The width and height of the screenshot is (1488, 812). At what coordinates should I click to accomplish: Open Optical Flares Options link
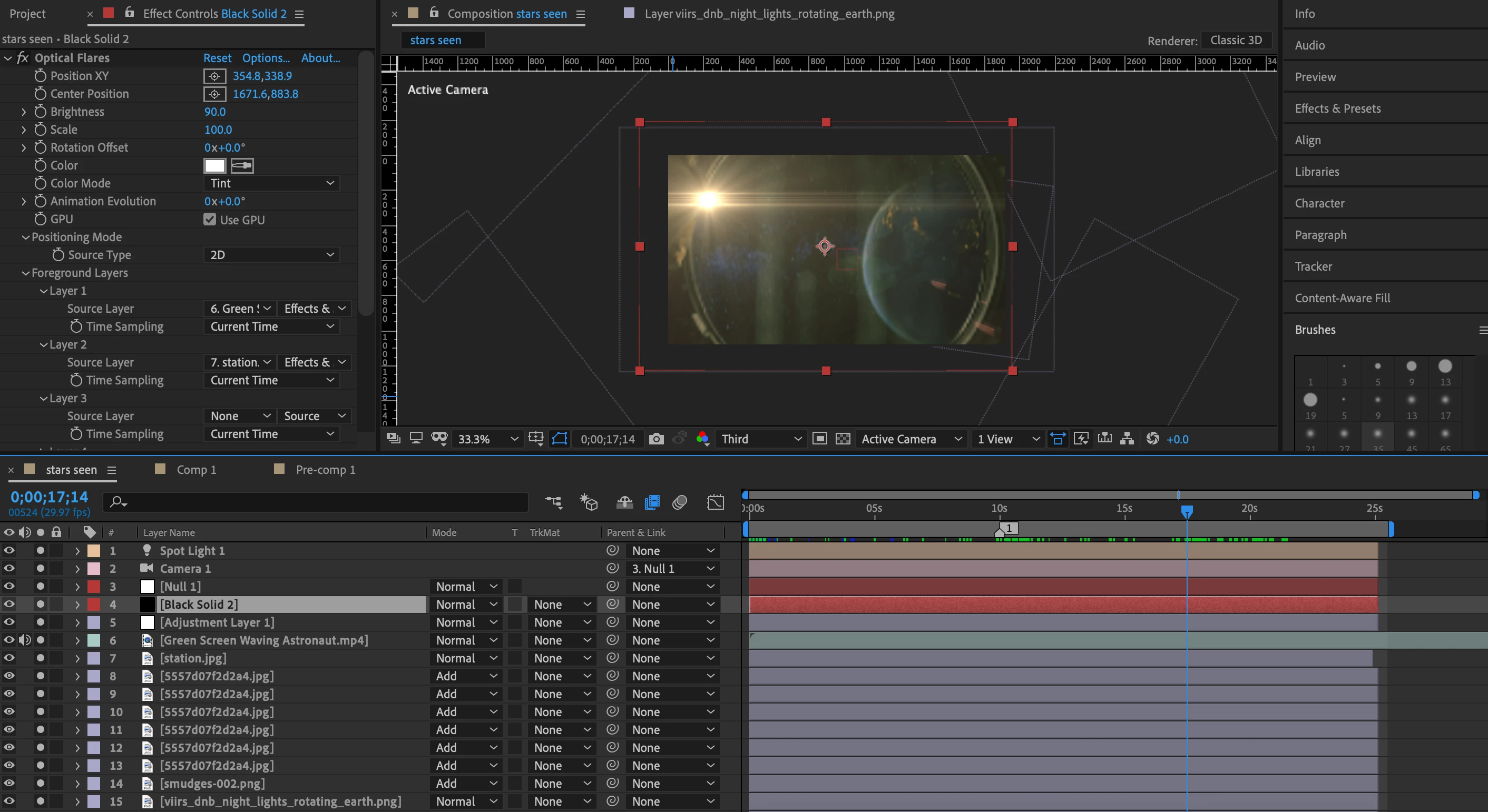coord(266,58)
